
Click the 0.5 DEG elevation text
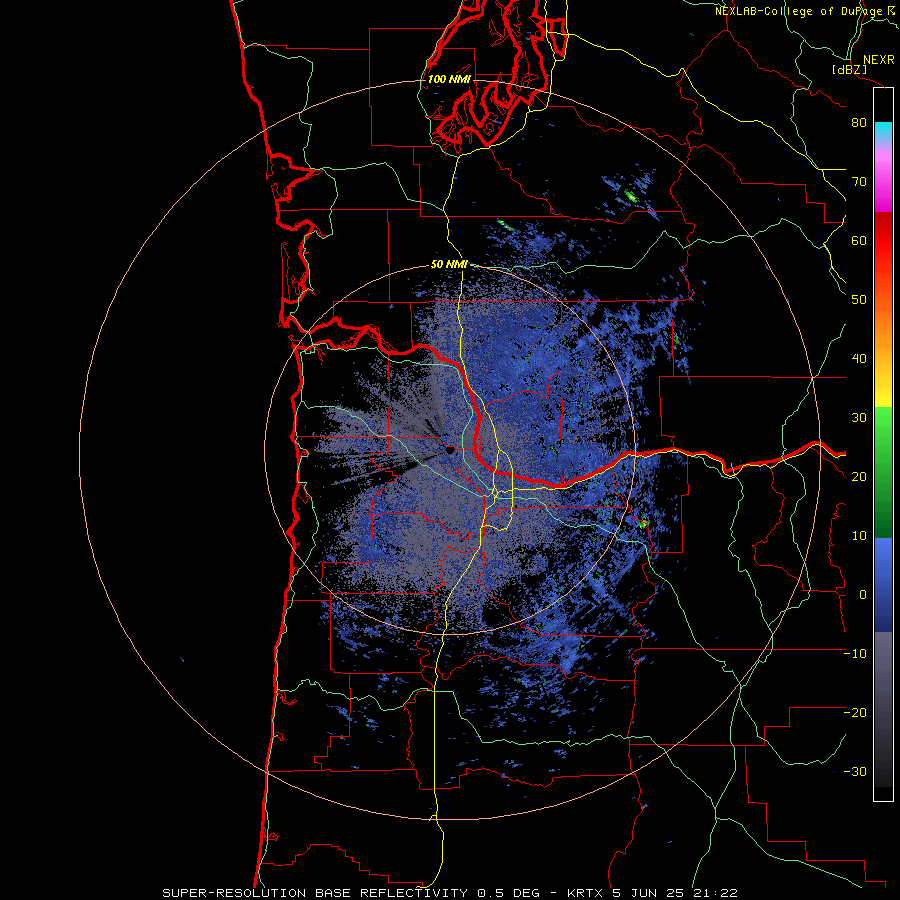[x=508, y=893]
